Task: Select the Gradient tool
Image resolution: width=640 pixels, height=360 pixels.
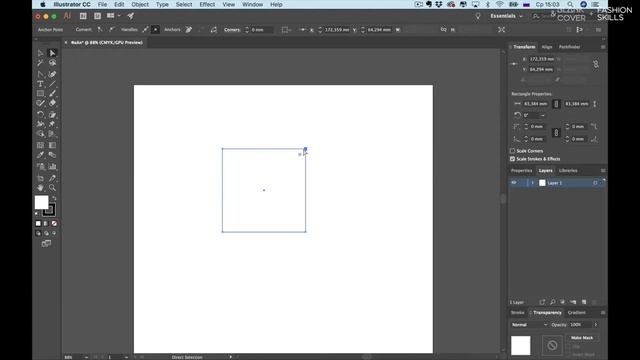Action: [x=52, y=145]
